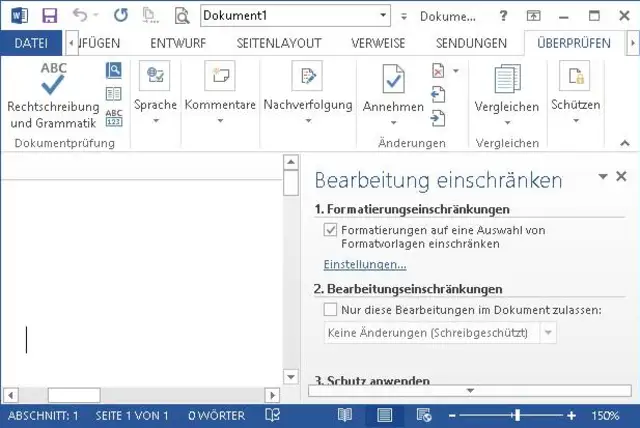
Task: Click horizontal scrollbar left arrow
Action: click(11, 395)
